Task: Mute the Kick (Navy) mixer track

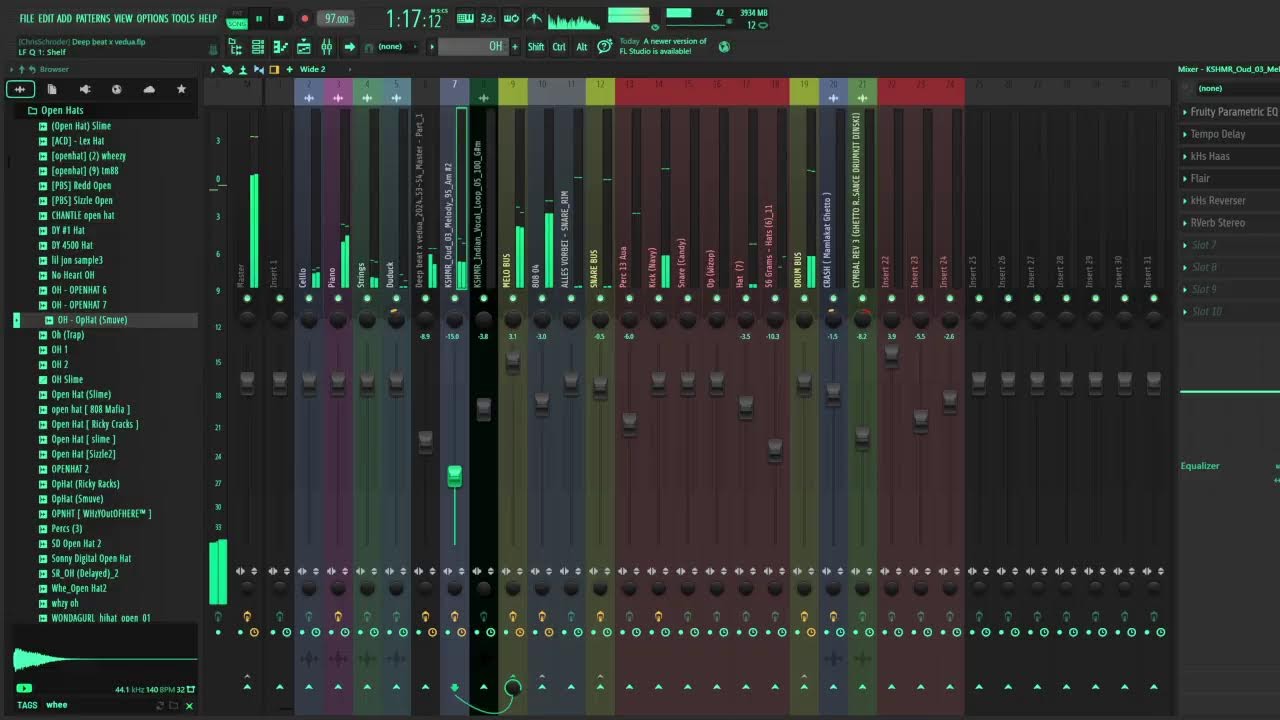Action: [x=658, y=298]
